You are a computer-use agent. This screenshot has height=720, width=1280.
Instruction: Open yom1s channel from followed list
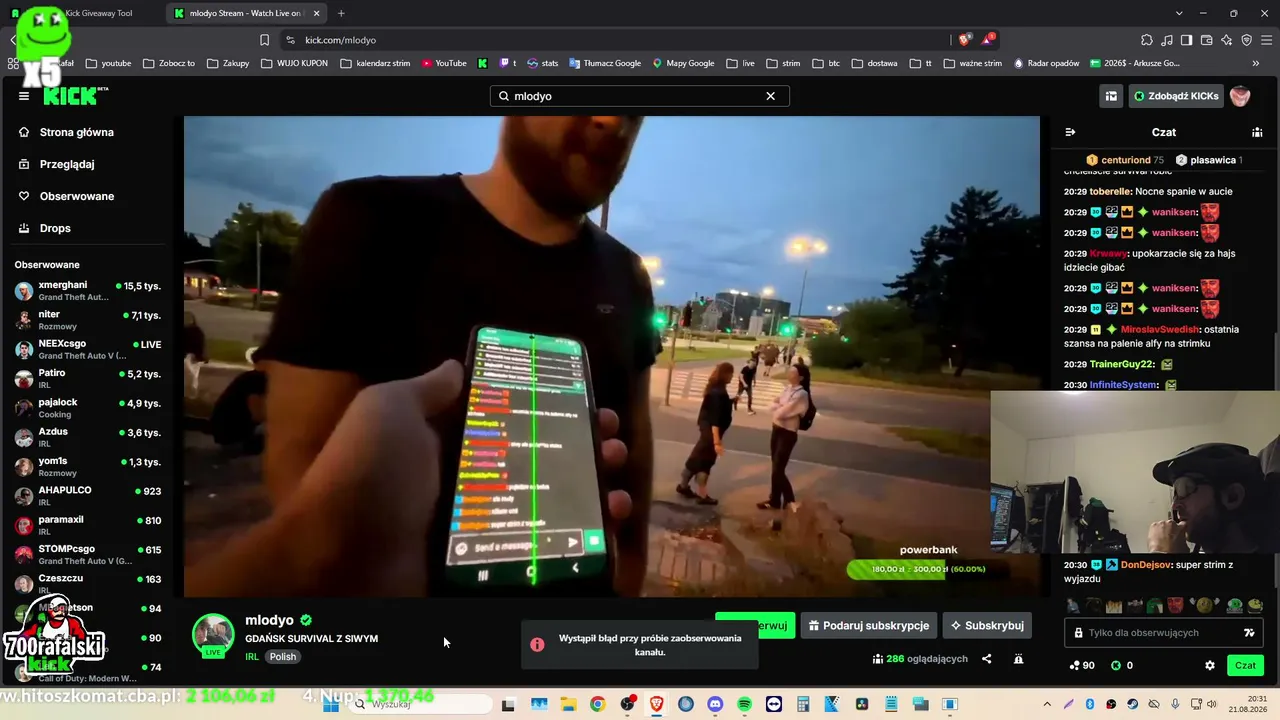tap(88, 466)
